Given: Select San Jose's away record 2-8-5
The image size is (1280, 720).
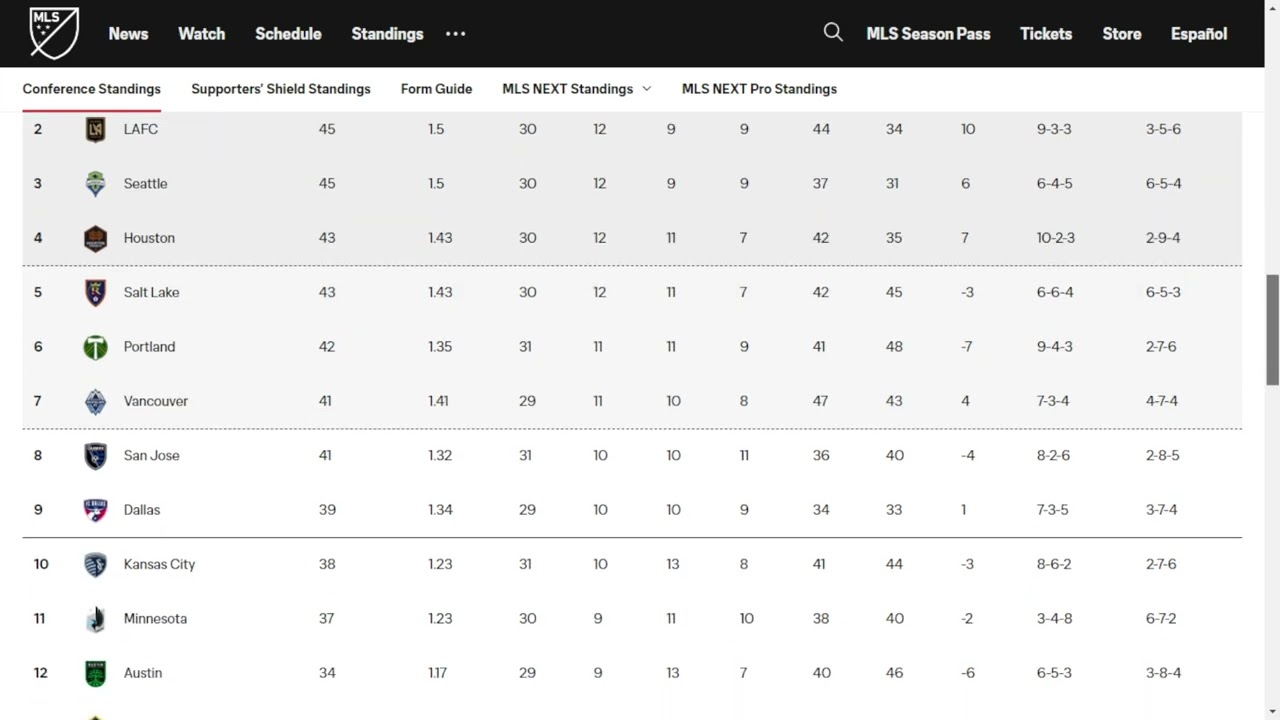Looking at the screenshot, I should [1162, 455].
